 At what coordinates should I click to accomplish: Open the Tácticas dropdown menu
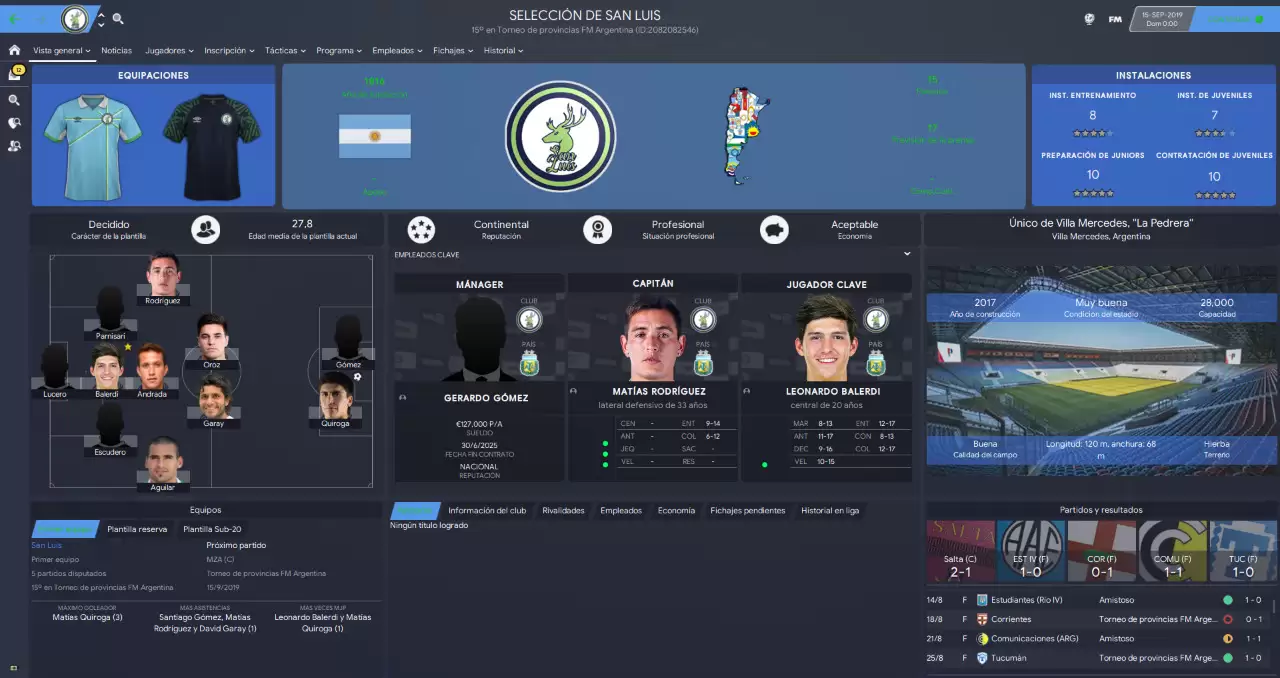286,50
